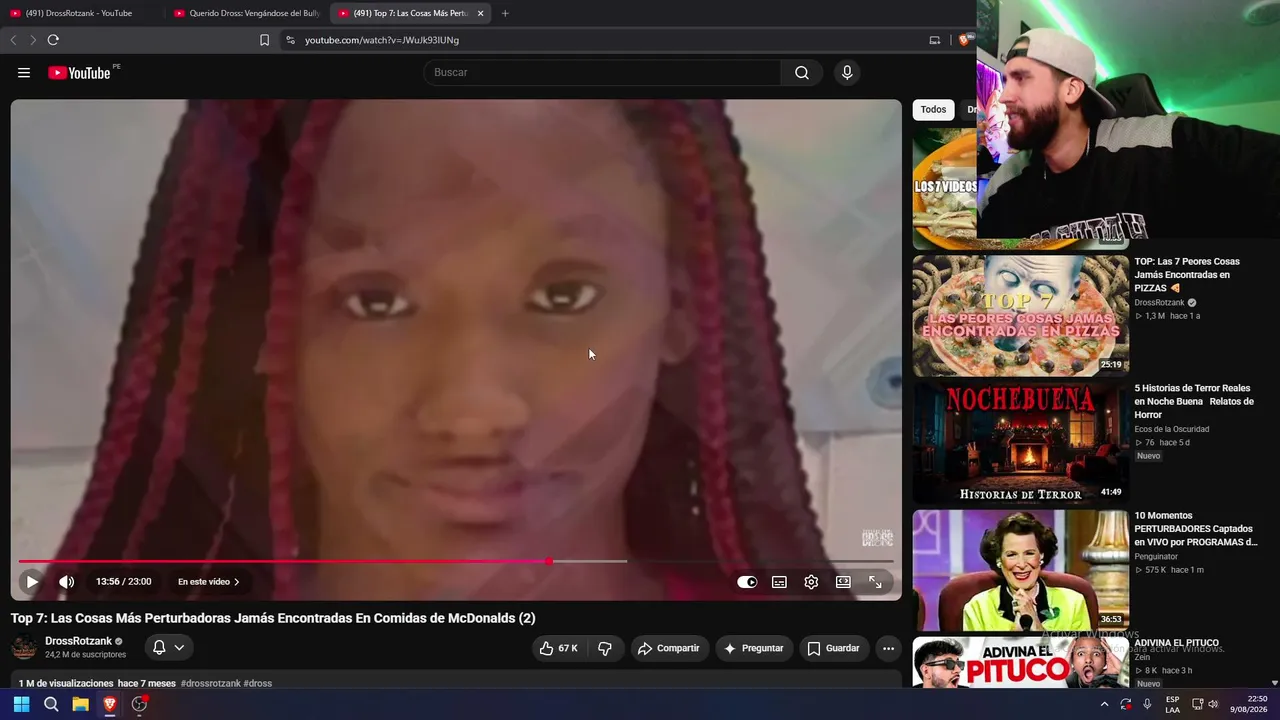Open a new browser tab
The image size is (1280, 720).
pyautogui.click(x=505, y=13)
